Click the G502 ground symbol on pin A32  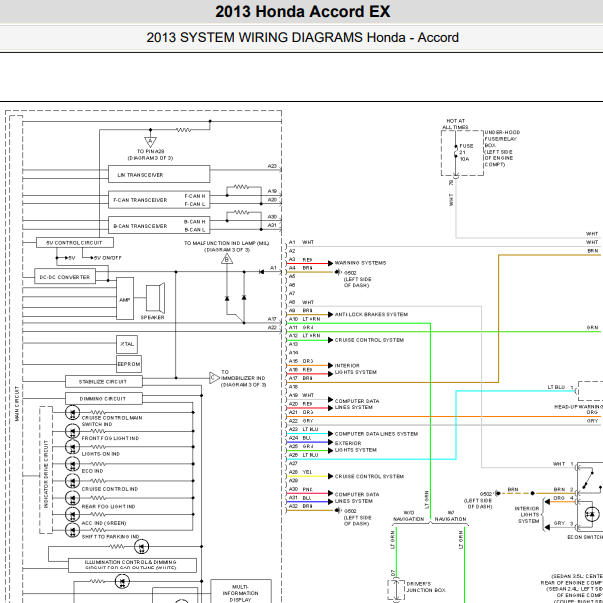[338, 510]
